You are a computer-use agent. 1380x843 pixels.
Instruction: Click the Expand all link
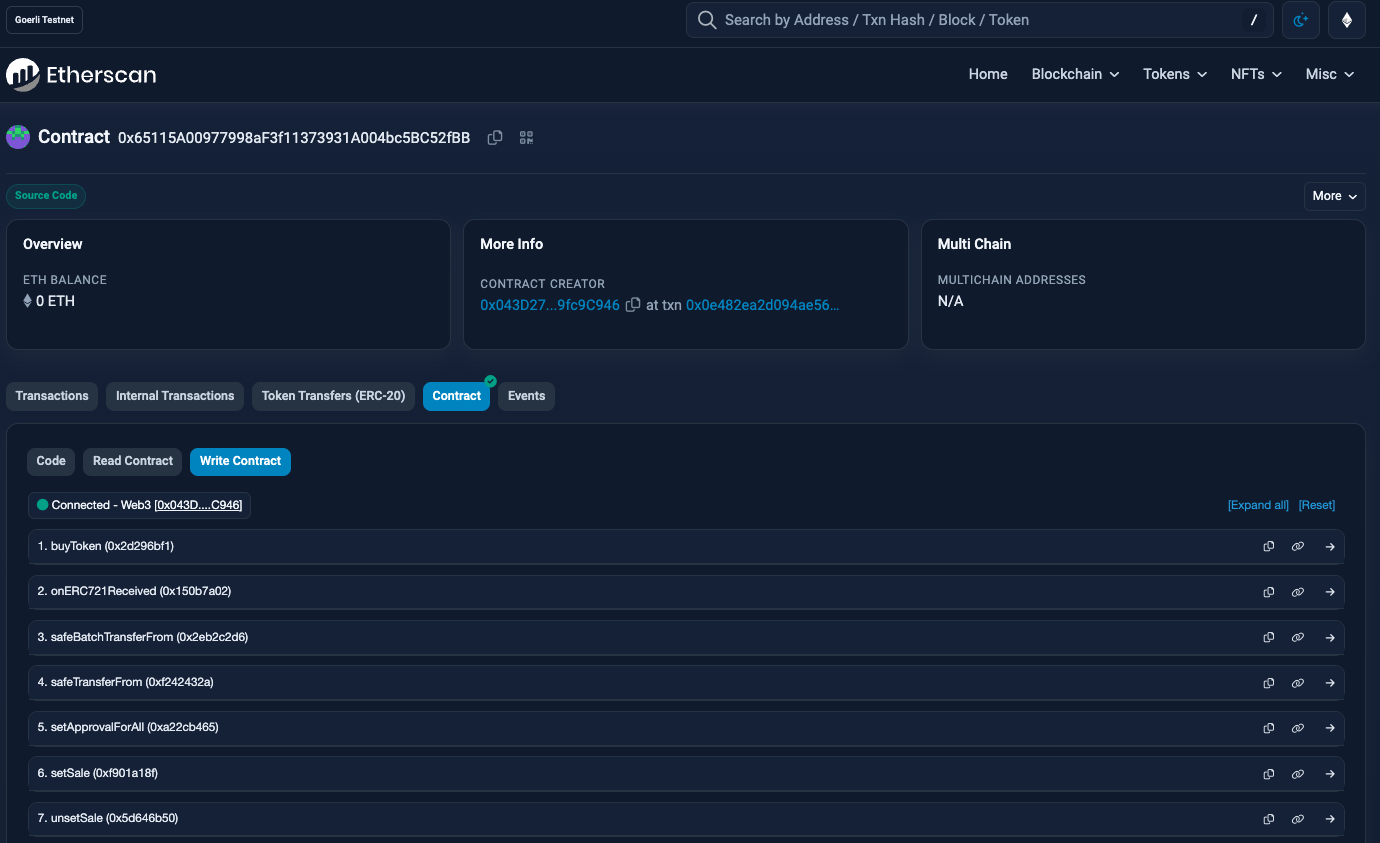(x=1258, y=505)
